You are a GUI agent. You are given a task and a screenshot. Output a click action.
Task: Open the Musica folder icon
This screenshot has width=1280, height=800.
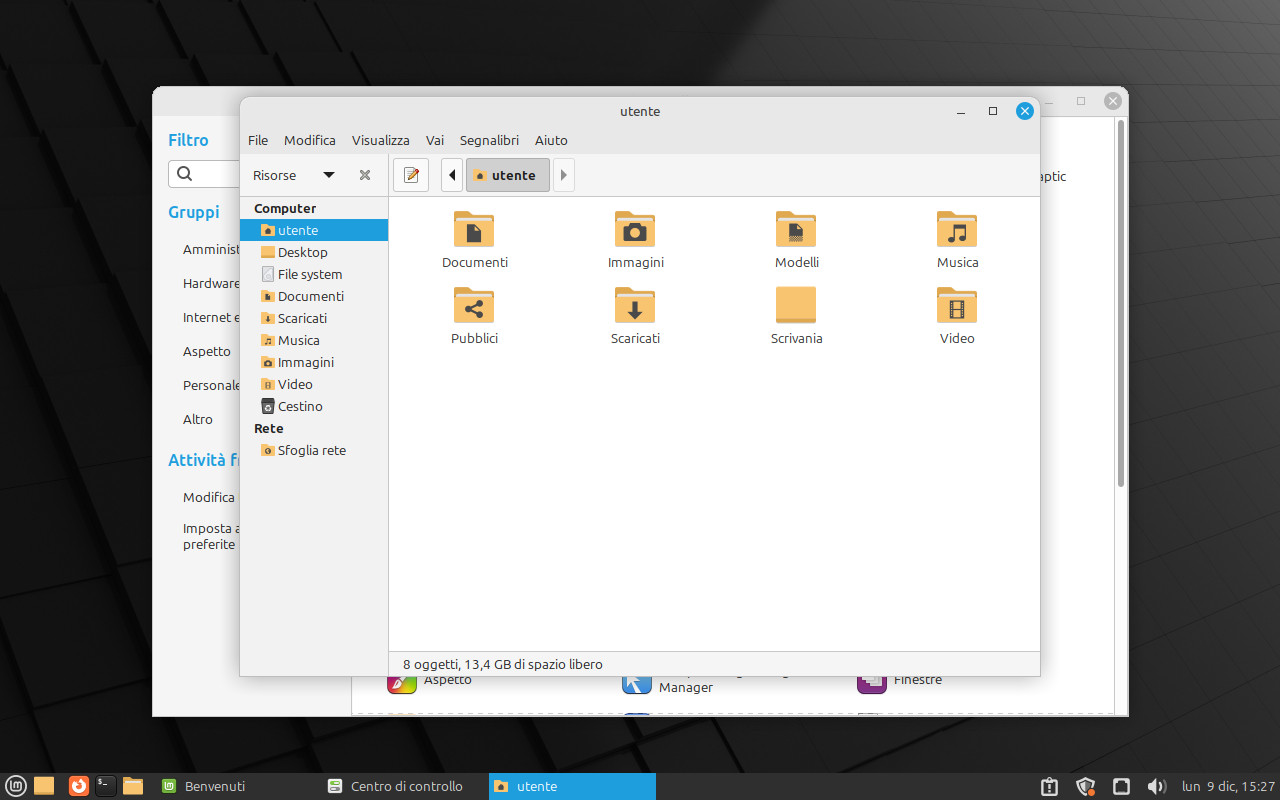(957, 230)
